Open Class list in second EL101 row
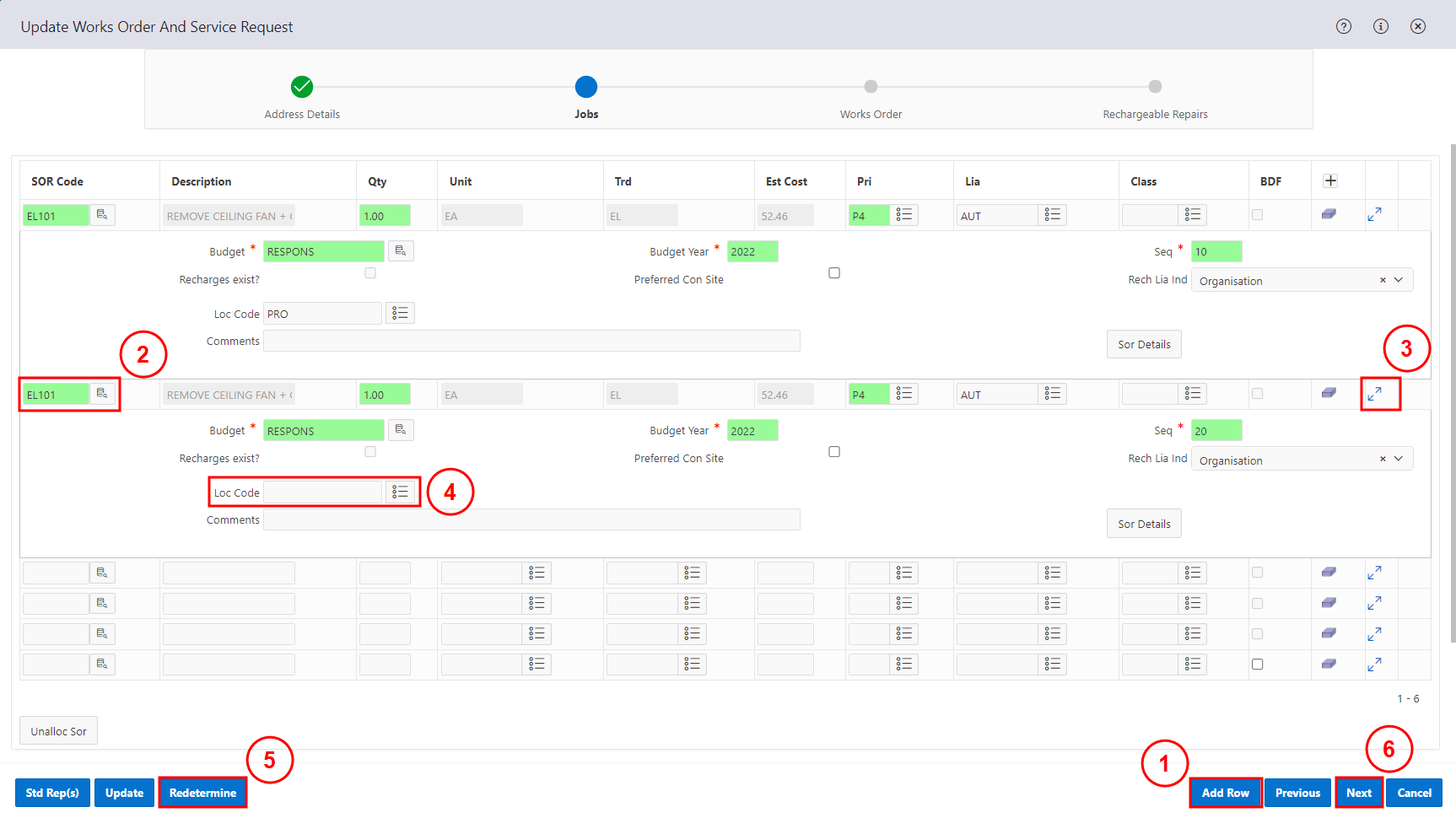 click(x=1193, y=394)
